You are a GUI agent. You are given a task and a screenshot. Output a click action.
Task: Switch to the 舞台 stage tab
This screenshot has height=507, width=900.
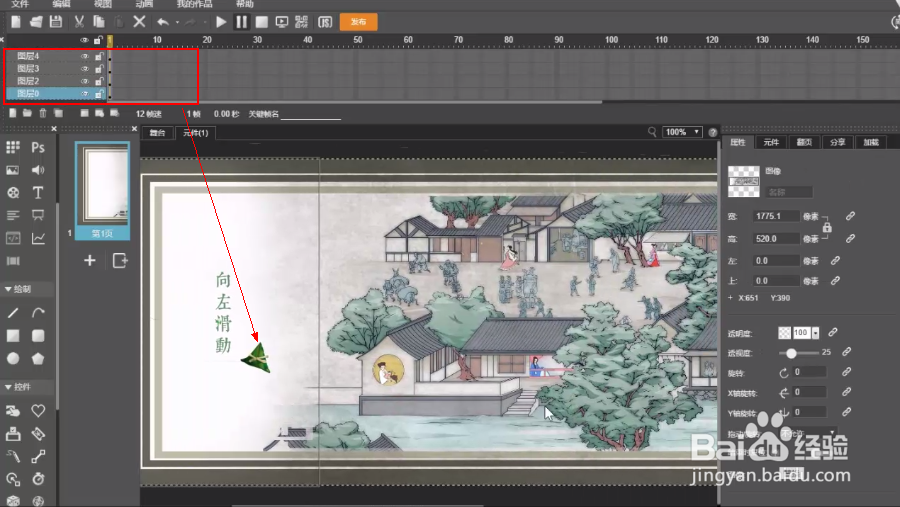click(x=157, y=133)
